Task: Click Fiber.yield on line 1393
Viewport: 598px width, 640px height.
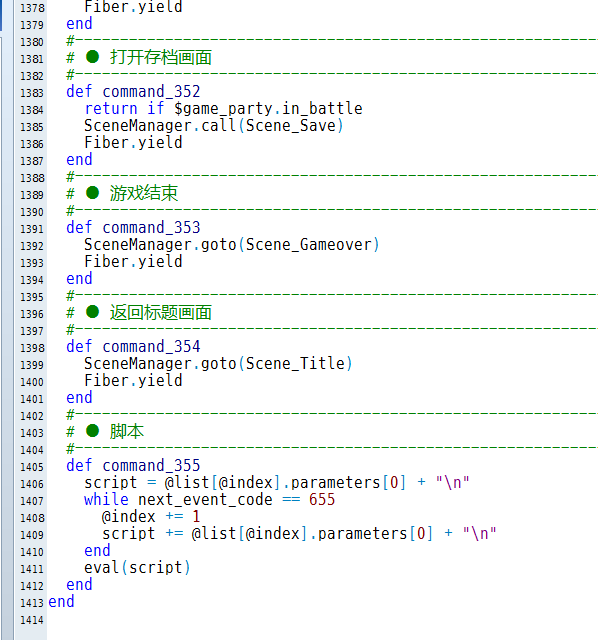Action: (133, 262)
